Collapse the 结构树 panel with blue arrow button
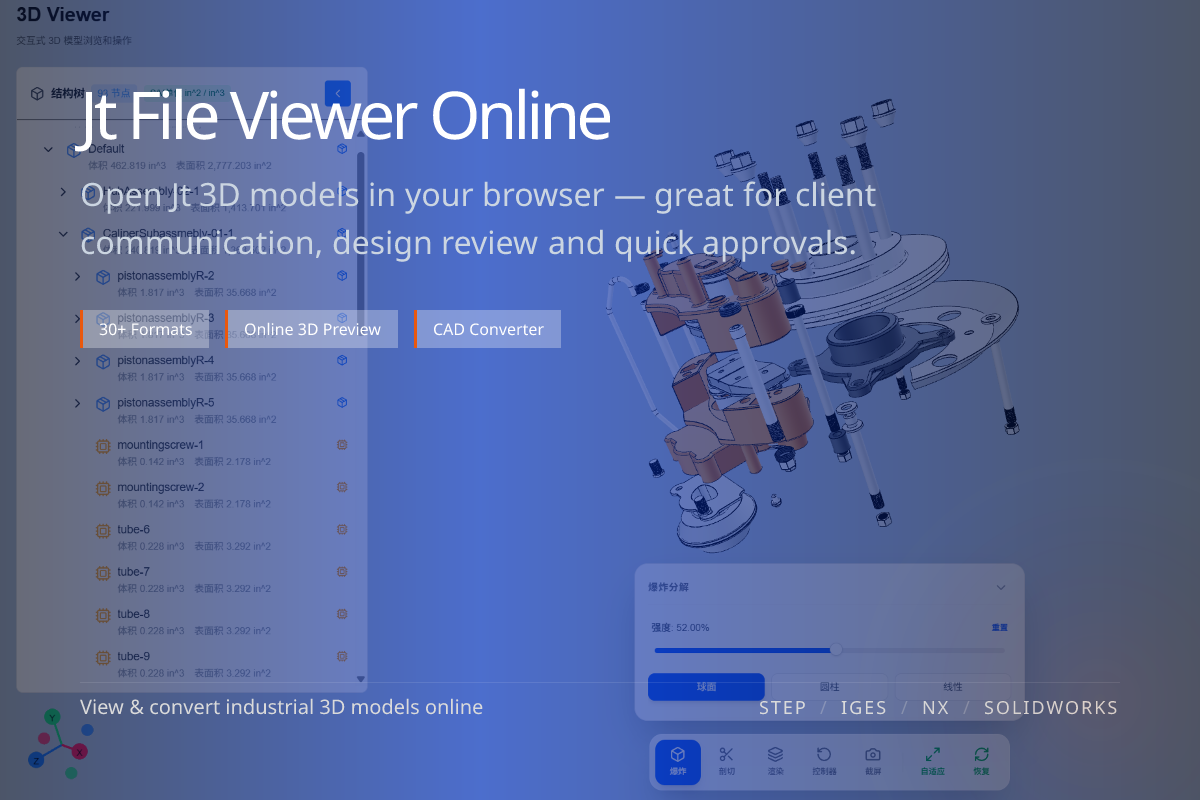Viewport: 1200px width, 800px height. (338, 93)
